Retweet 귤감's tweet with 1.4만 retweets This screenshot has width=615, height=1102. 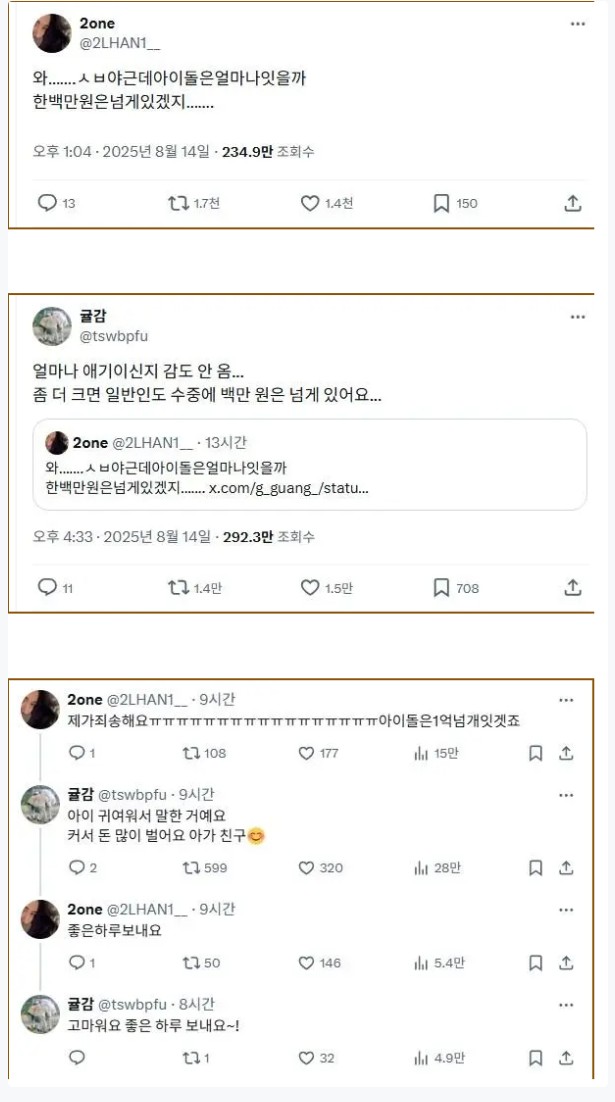pyautogui.click(x=178, y=588)
